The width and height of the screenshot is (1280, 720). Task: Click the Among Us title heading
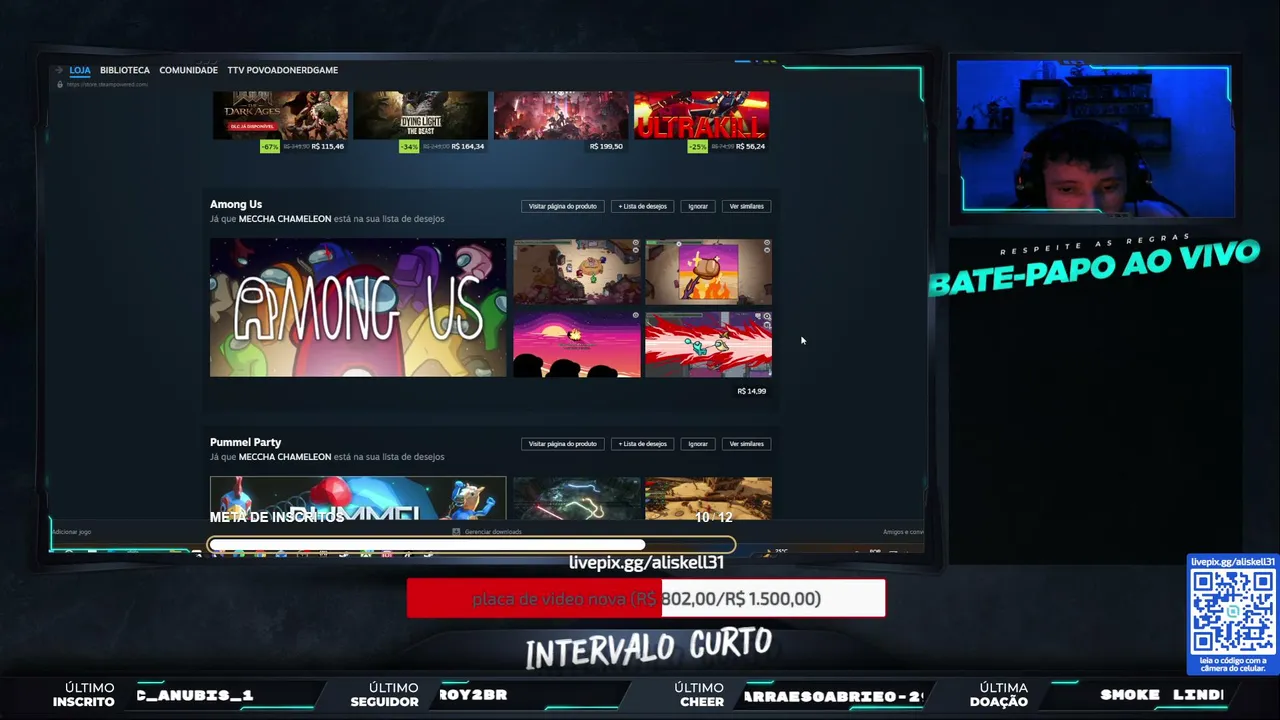coord(236,204)
